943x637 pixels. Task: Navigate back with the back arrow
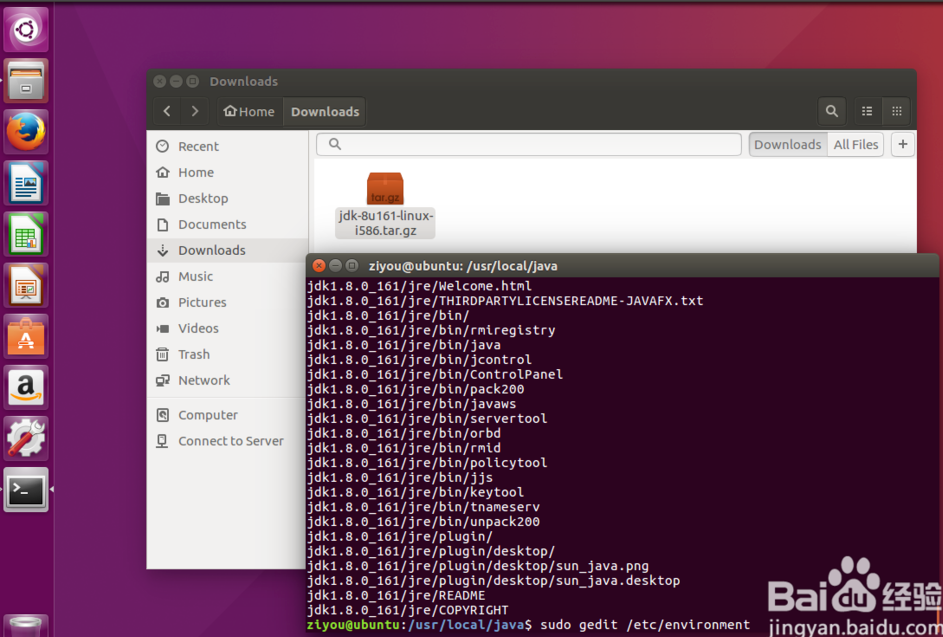coord(166,111)
